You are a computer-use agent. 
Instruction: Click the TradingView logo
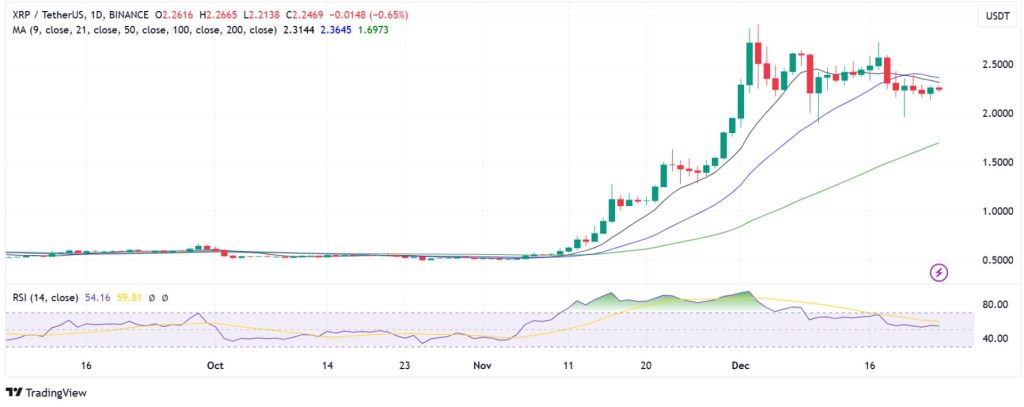pyautogui.click(x=45, y=391)
